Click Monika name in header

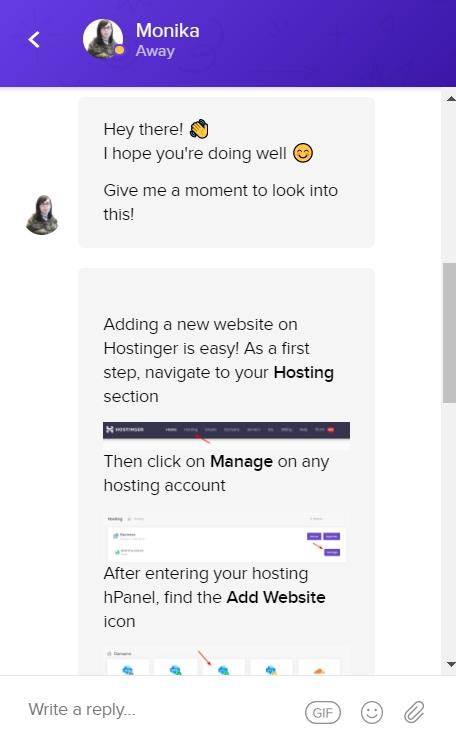click(168, 30)
